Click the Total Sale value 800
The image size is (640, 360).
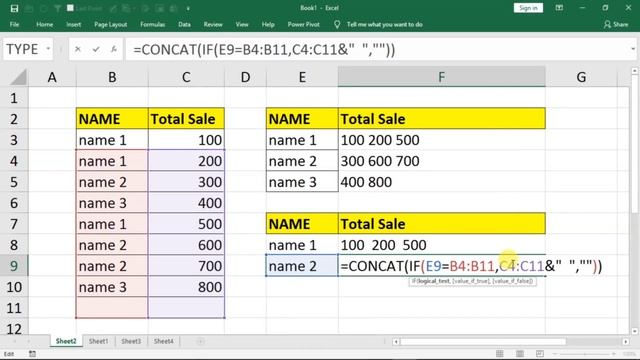tap(186, 287)
